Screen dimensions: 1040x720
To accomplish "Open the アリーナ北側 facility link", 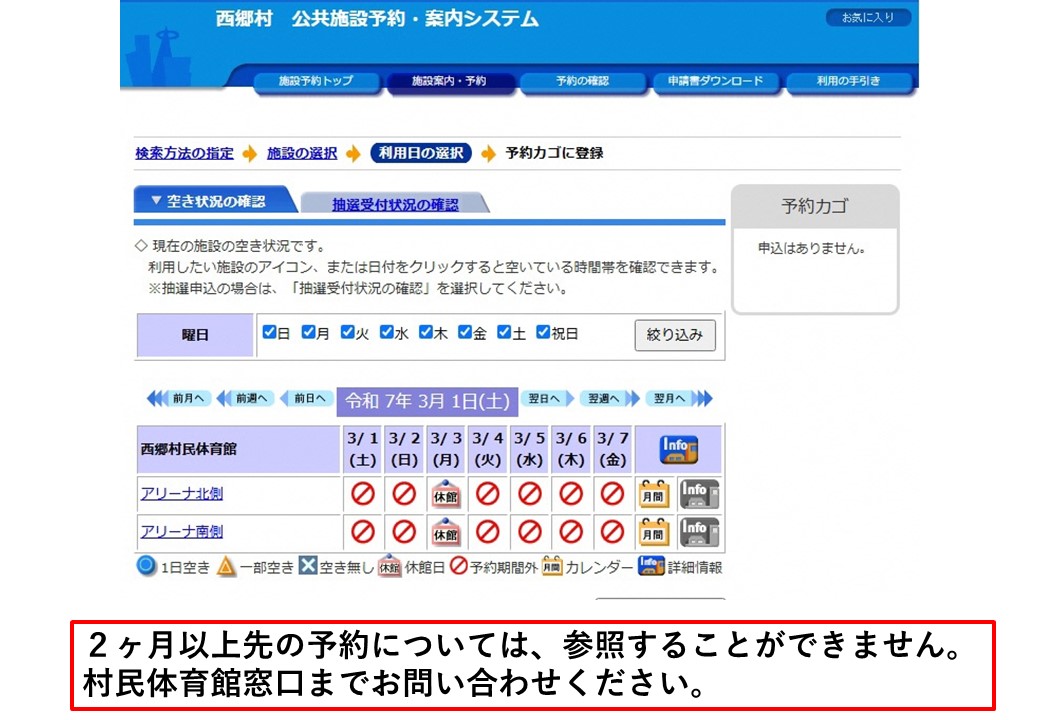I will pos(182,494).
